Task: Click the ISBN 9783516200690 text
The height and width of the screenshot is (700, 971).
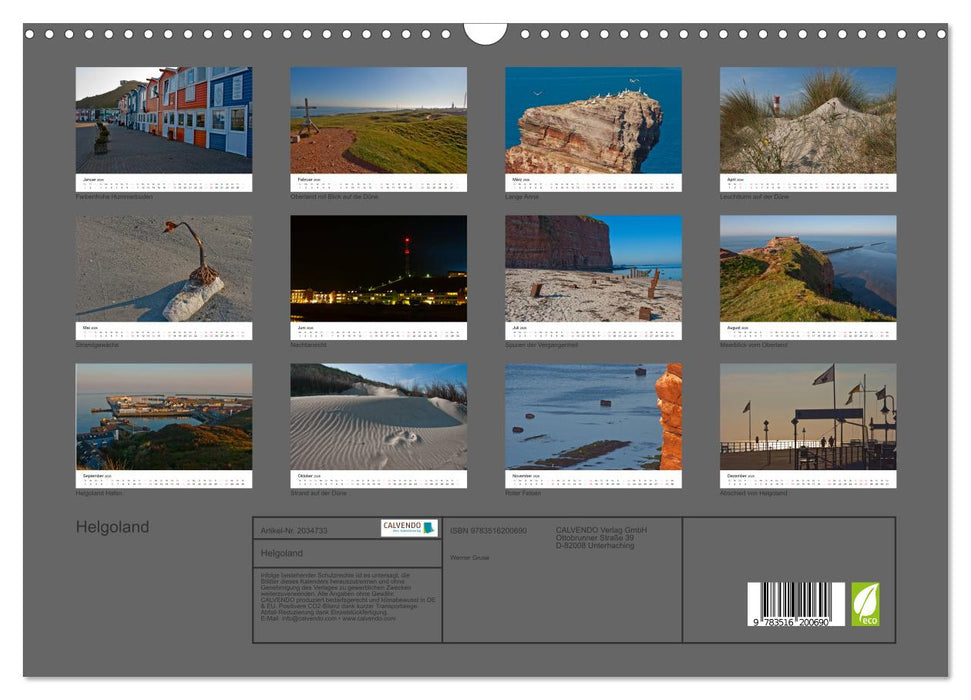Action: tap(488, 530)
